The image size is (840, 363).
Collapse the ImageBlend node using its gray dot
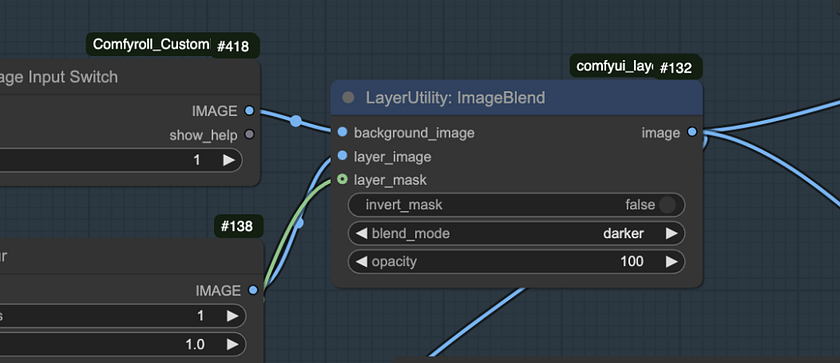click(x=348, y=97)
